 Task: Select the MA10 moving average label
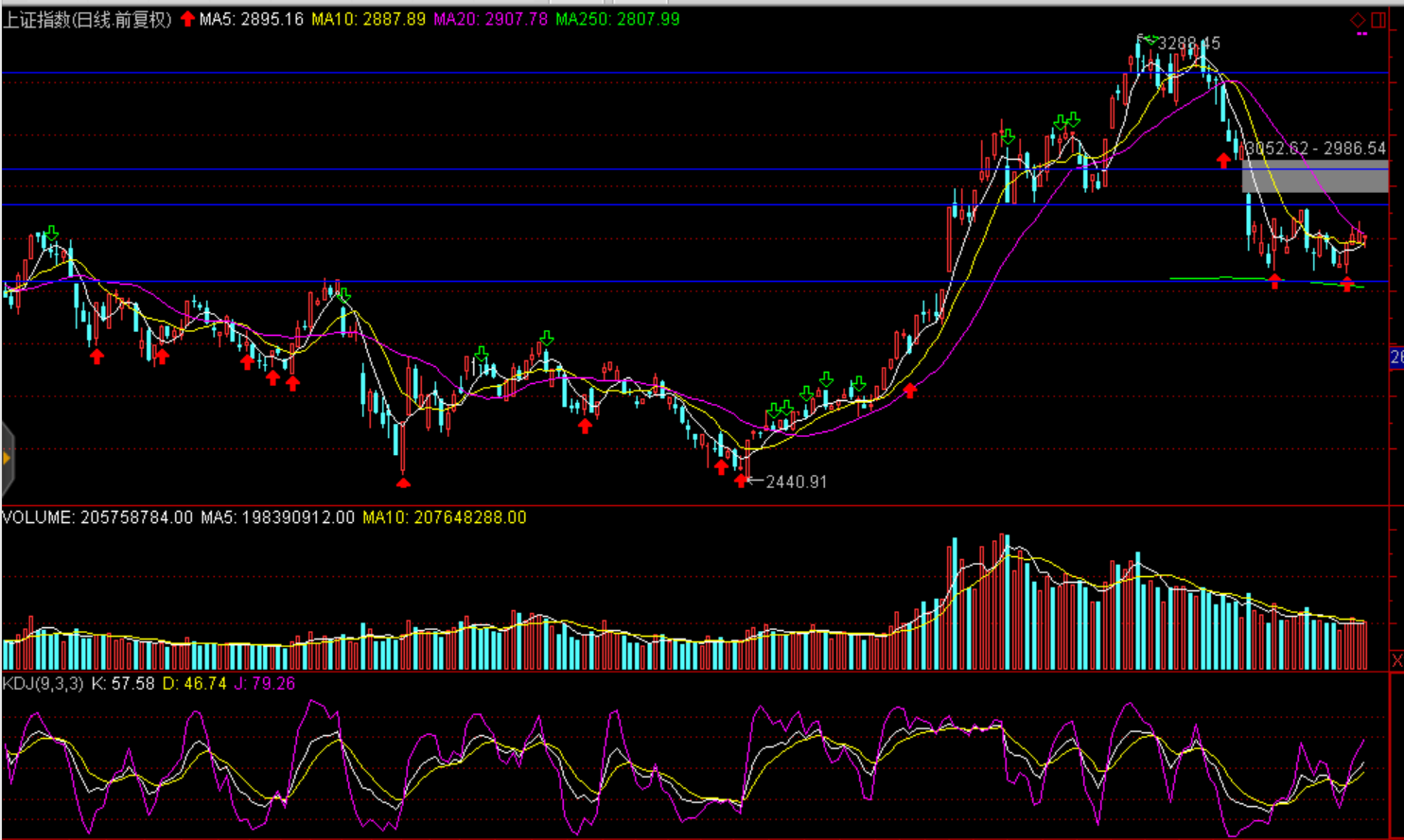[x=368, y=20]
